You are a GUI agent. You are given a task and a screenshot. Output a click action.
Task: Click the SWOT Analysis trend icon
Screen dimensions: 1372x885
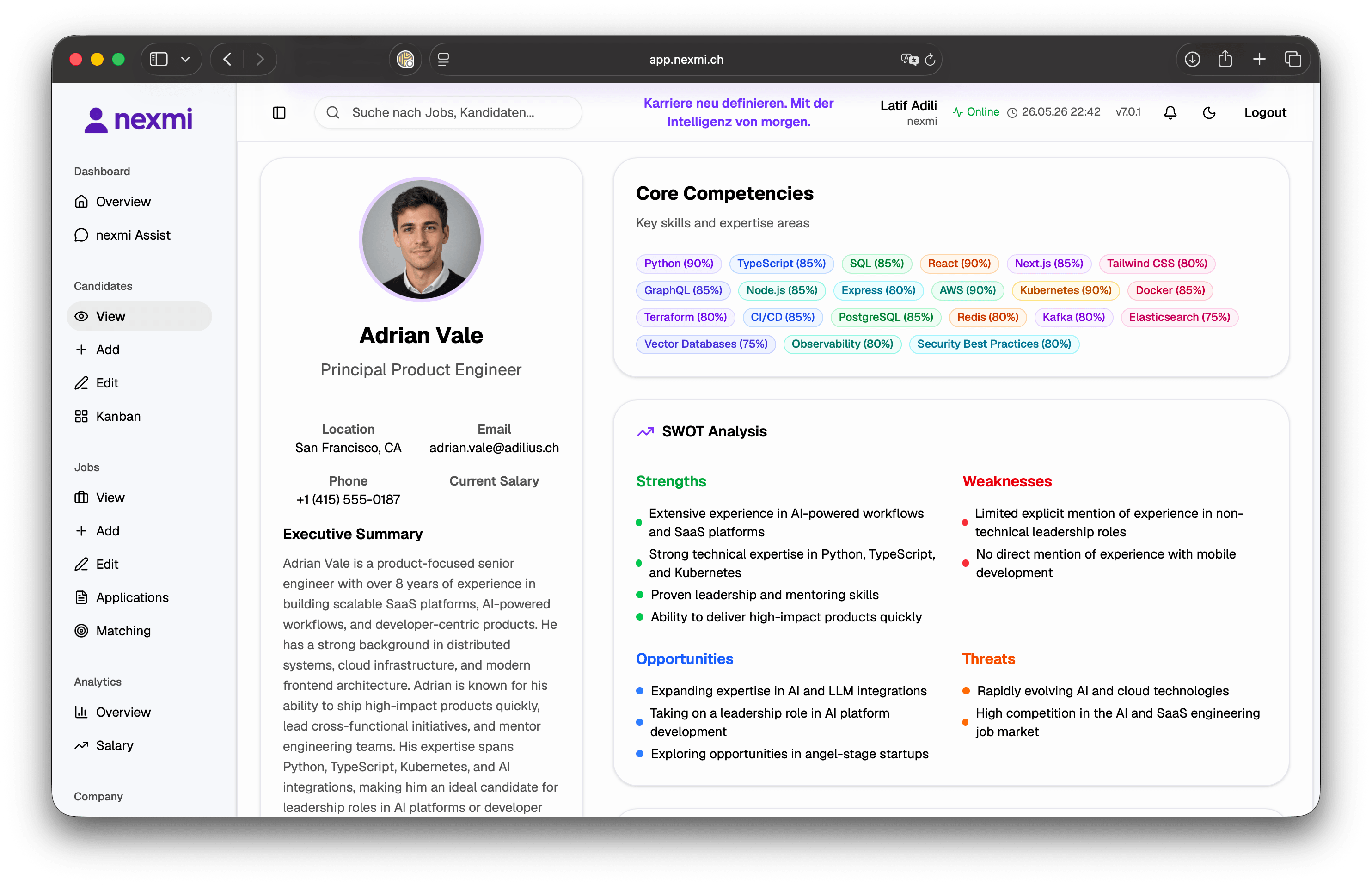[x=645, y=431]
